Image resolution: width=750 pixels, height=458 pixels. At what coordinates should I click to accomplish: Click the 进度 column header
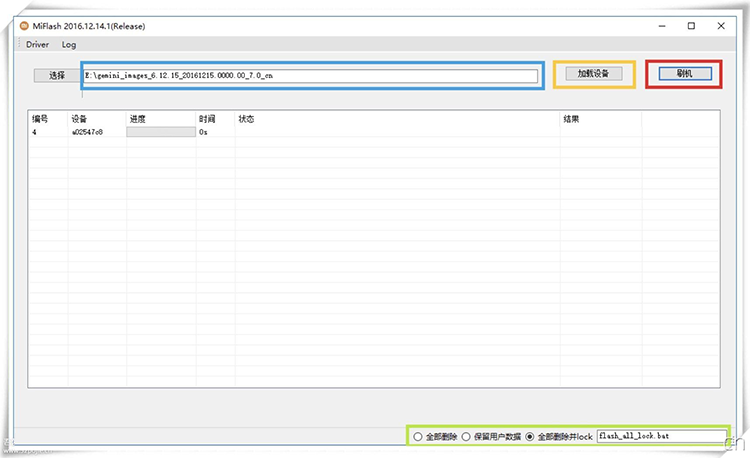pos(138,119)
